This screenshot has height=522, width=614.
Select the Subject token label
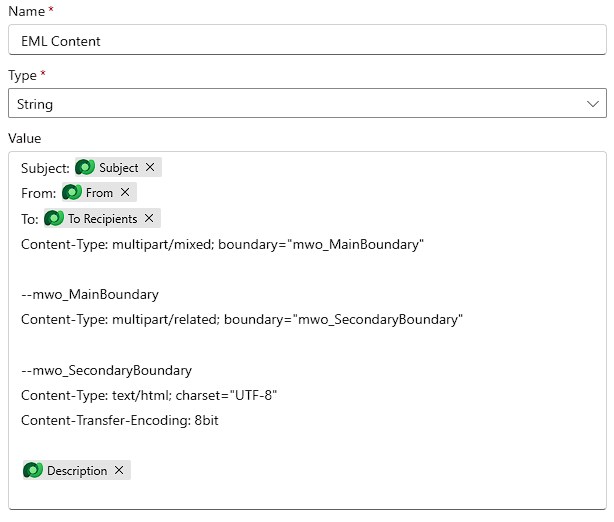coord(118,168)
